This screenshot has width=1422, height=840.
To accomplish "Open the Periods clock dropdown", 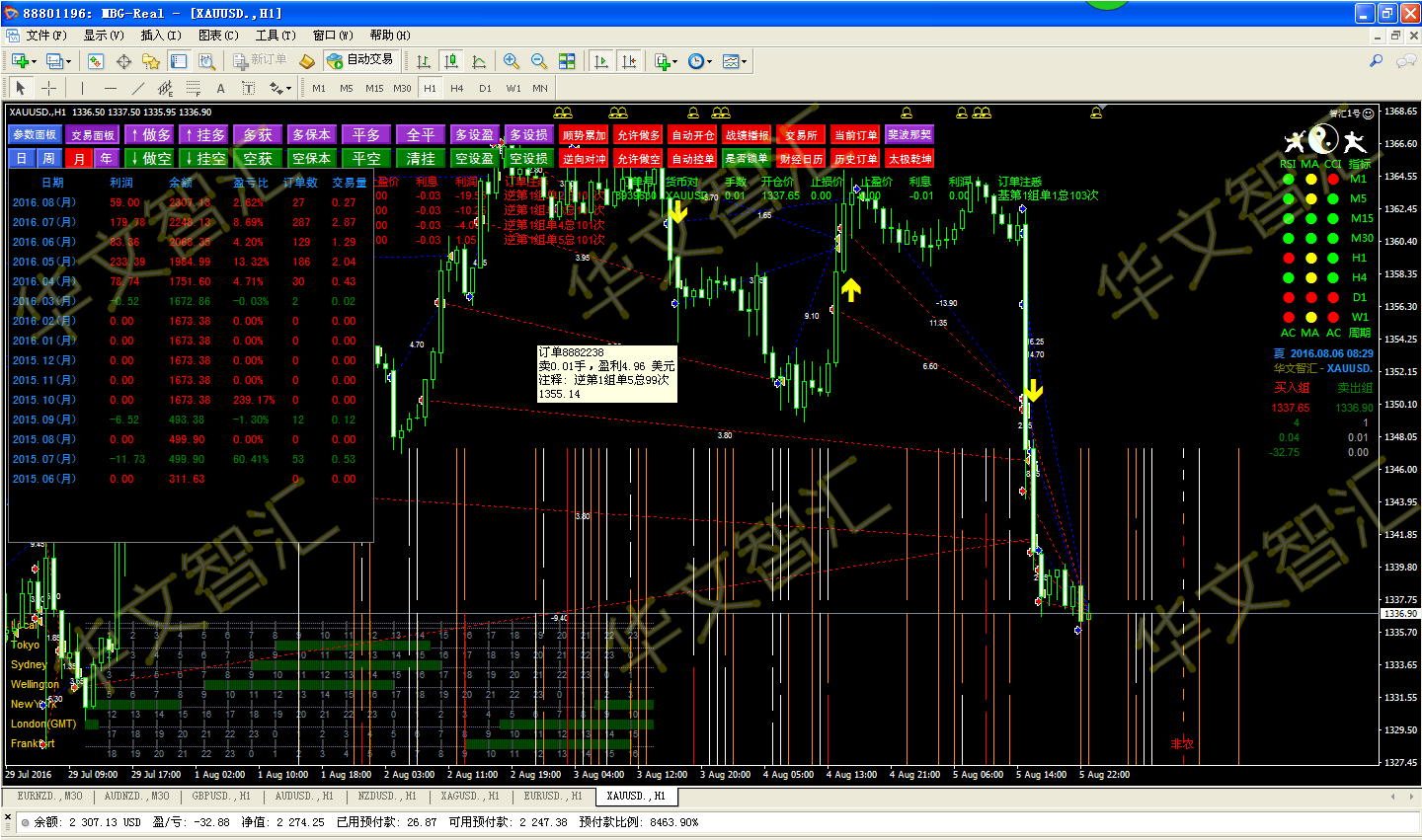I will pos(700,61).
